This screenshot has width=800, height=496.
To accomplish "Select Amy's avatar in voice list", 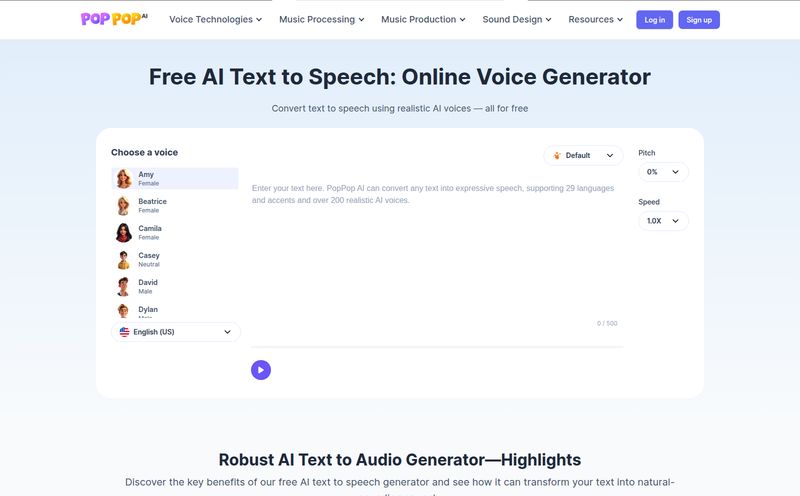I will [123, 179].
